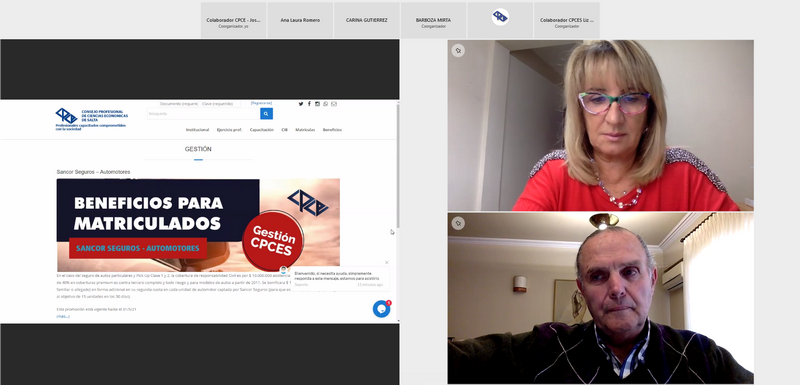Pin the man's video tile
Viewport: 800px width, 385px height.
tap(458, 223)
